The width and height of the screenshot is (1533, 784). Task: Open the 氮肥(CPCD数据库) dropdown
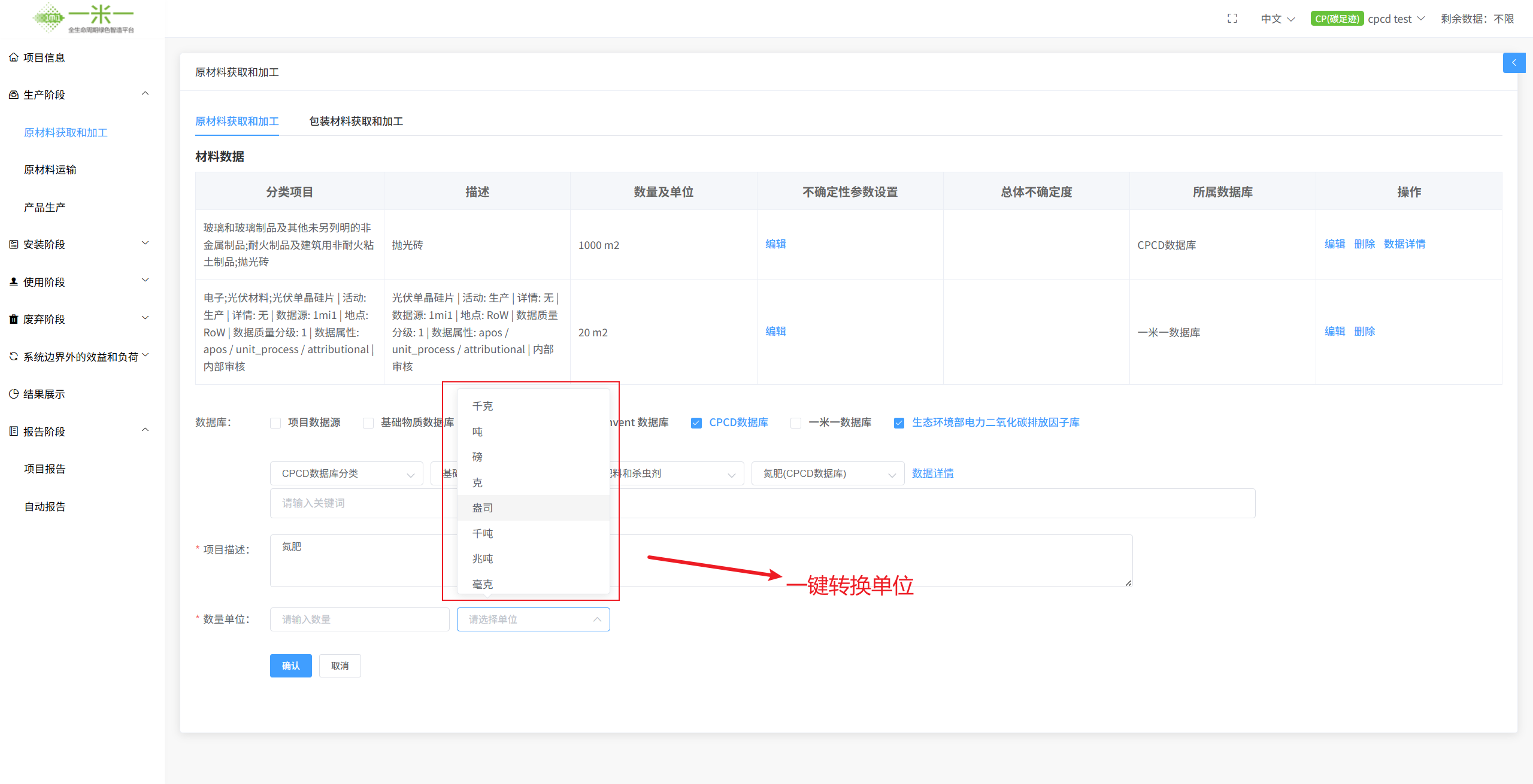(x=828, y=473)
